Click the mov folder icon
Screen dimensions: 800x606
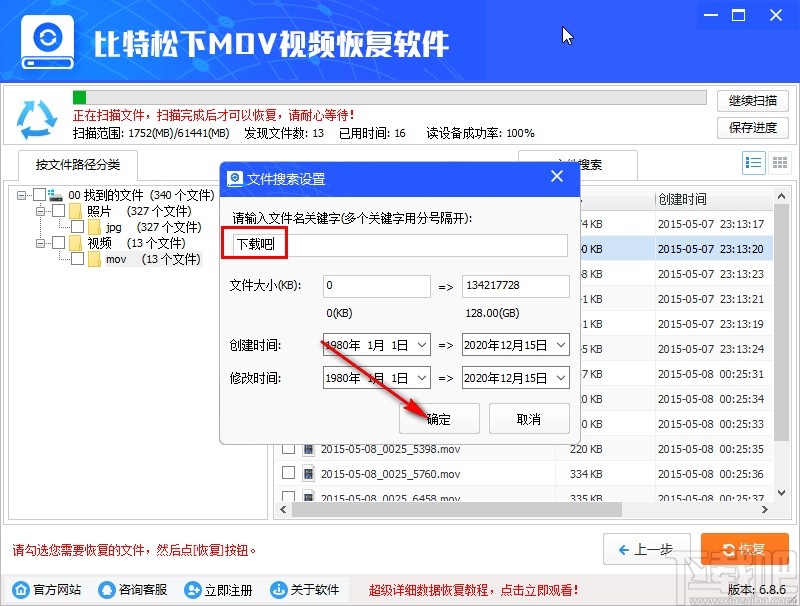point(94,259)
